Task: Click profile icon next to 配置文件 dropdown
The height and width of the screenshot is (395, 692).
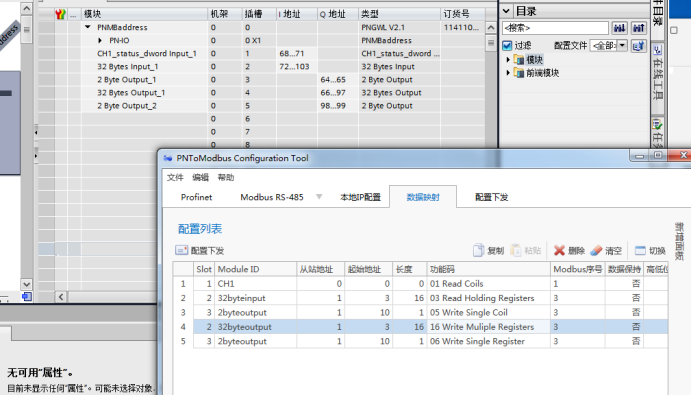Action: point(639,45)
